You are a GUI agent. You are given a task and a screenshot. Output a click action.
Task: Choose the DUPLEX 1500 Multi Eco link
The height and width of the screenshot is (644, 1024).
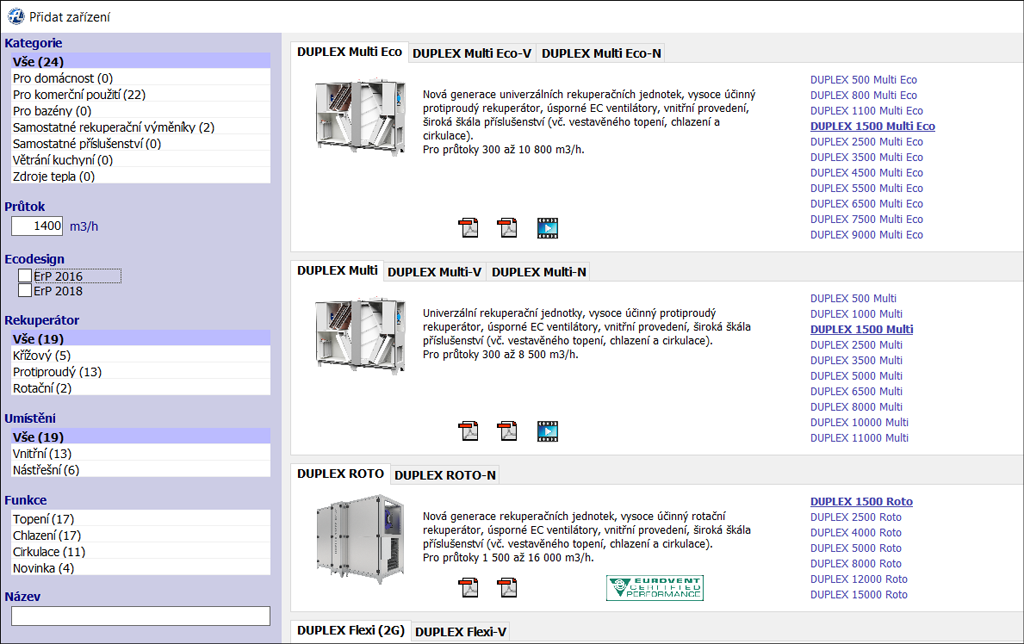[872, 126]
